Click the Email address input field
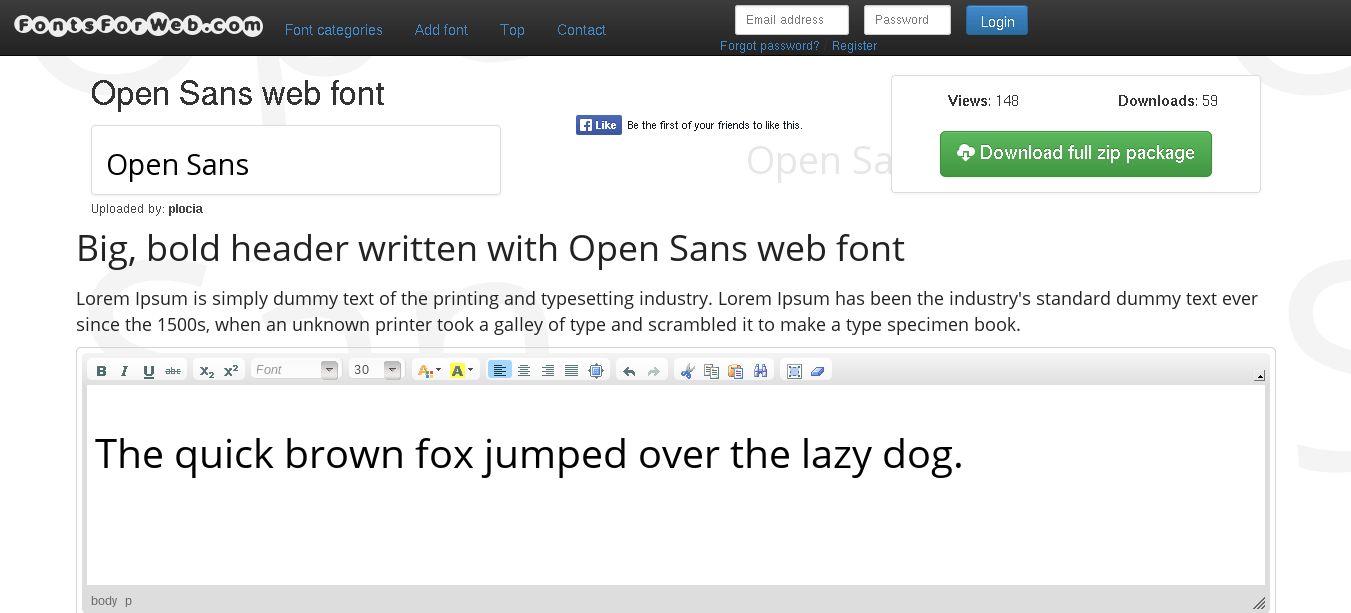This screenshot has height=613, width=1351. (x=791, y=19)
